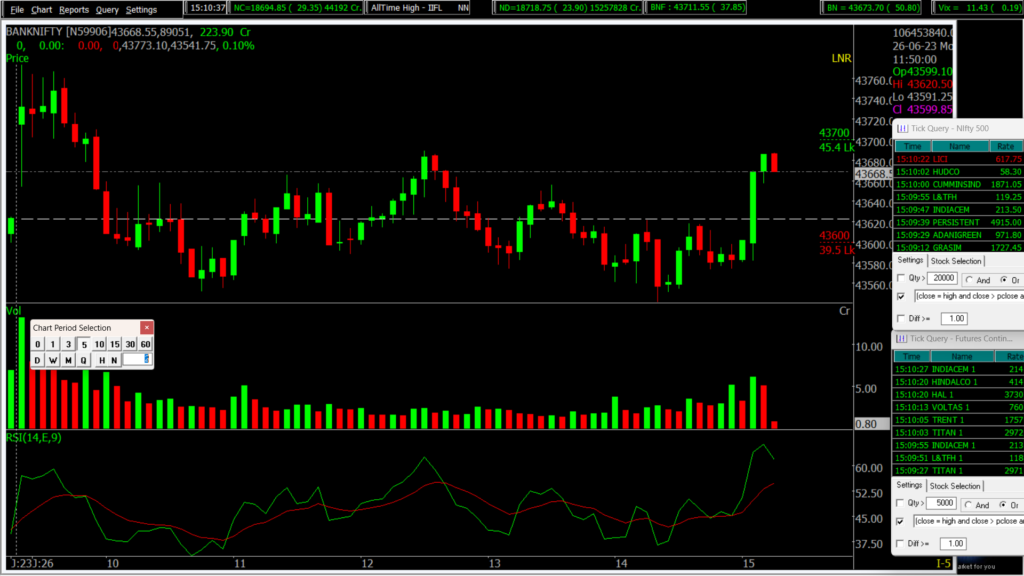Choose the 60-minute chart period
The width and height of the screenshot is (1024, 576).
(145, 344)
